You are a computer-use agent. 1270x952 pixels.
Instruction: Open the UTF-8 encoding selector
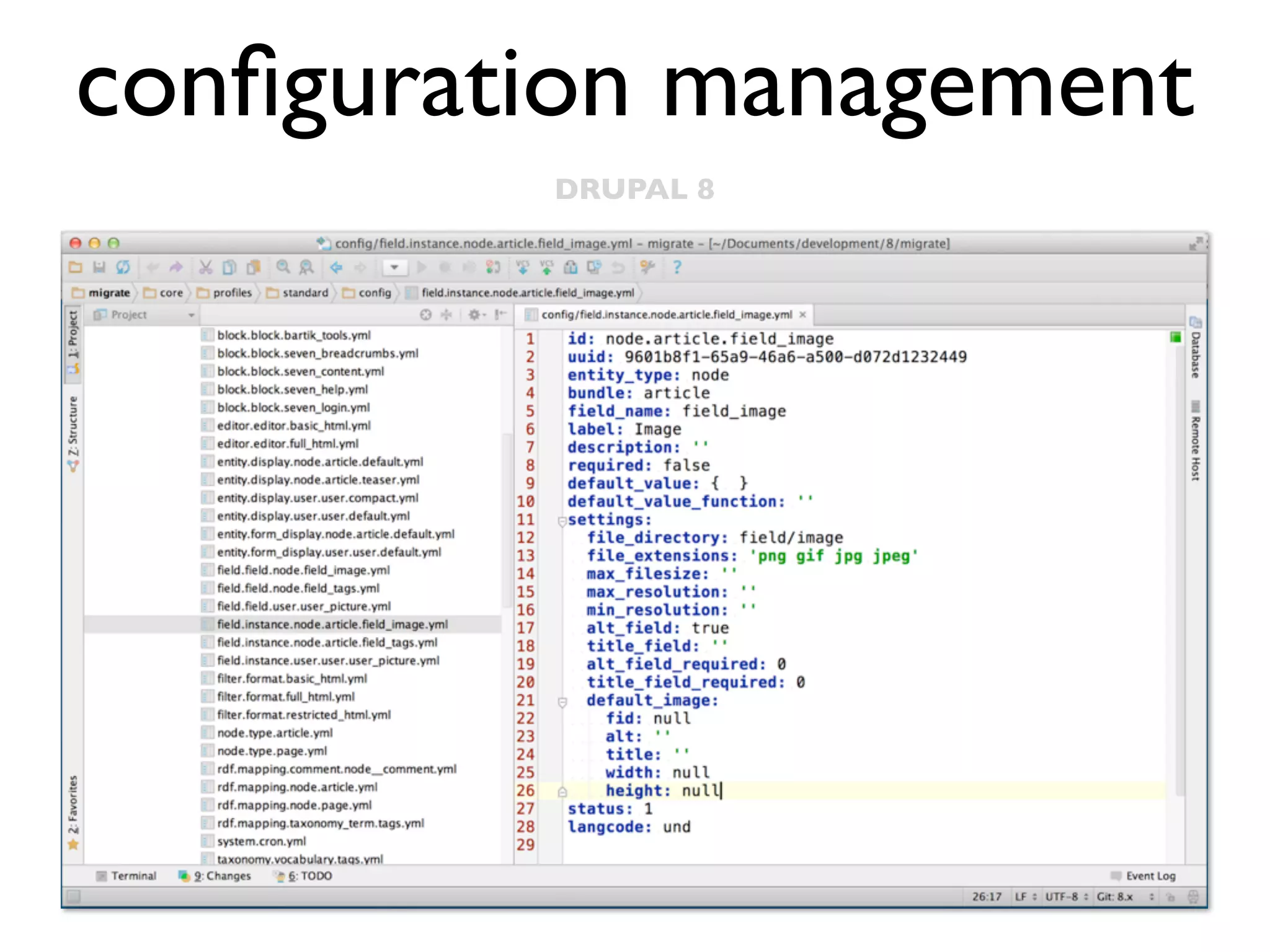click(x=1067, y=897)
